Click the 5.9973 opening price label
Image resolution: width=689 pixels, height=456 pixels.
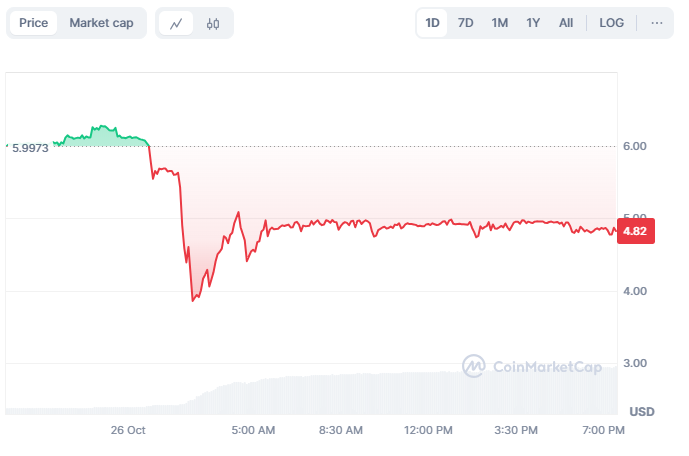[29, 147]
